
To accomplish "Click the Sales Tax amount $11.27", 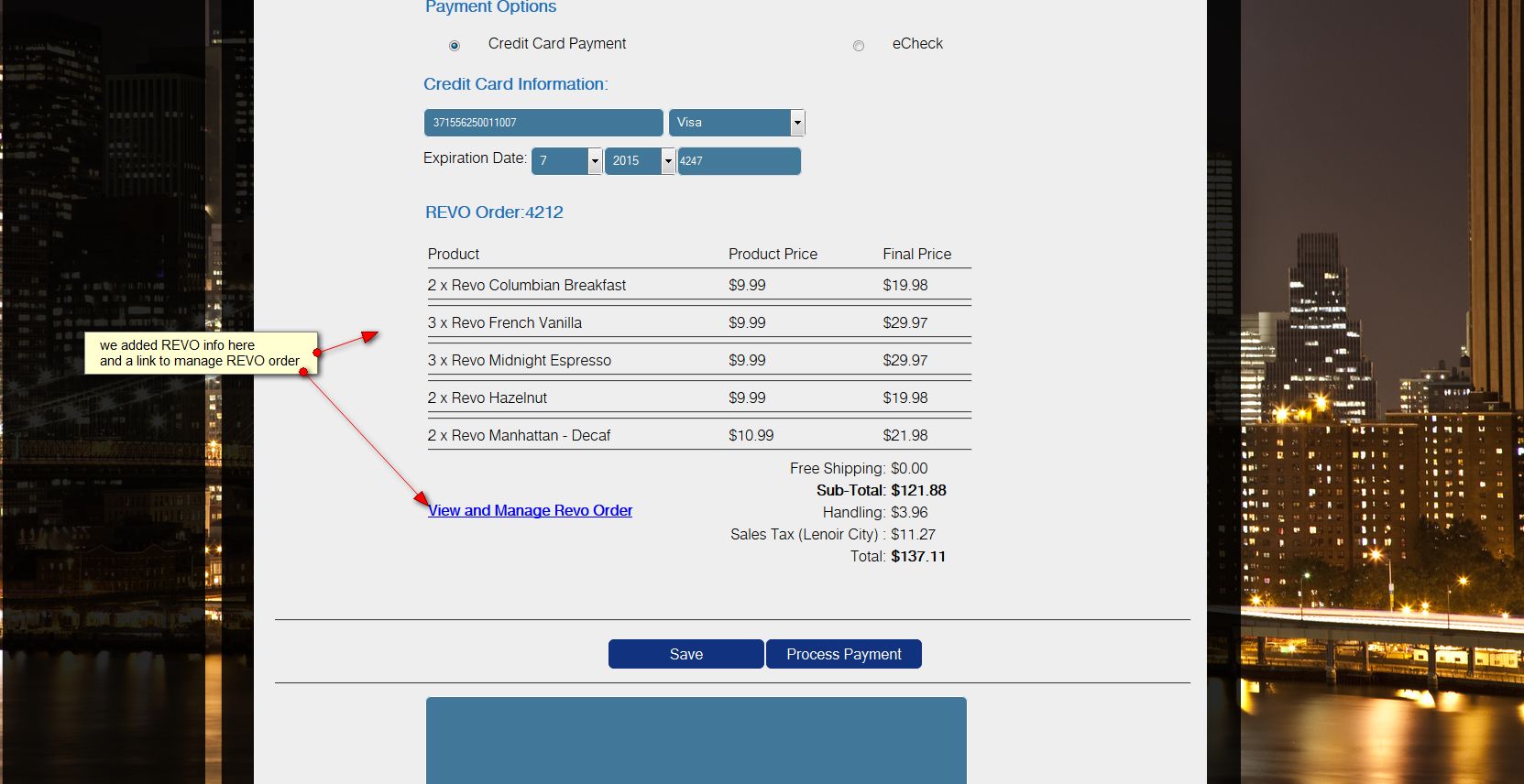I will click(x=913, y=535).
